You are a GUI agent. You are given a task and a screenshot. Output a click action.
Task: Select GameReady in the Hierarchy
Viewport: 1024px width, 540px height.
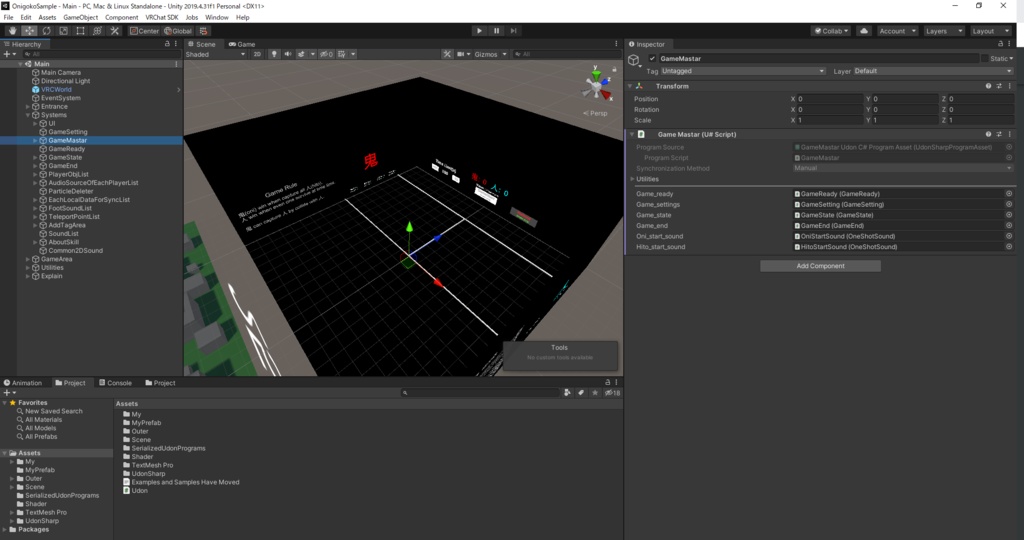pyautogui.click(x=67, y=149)
